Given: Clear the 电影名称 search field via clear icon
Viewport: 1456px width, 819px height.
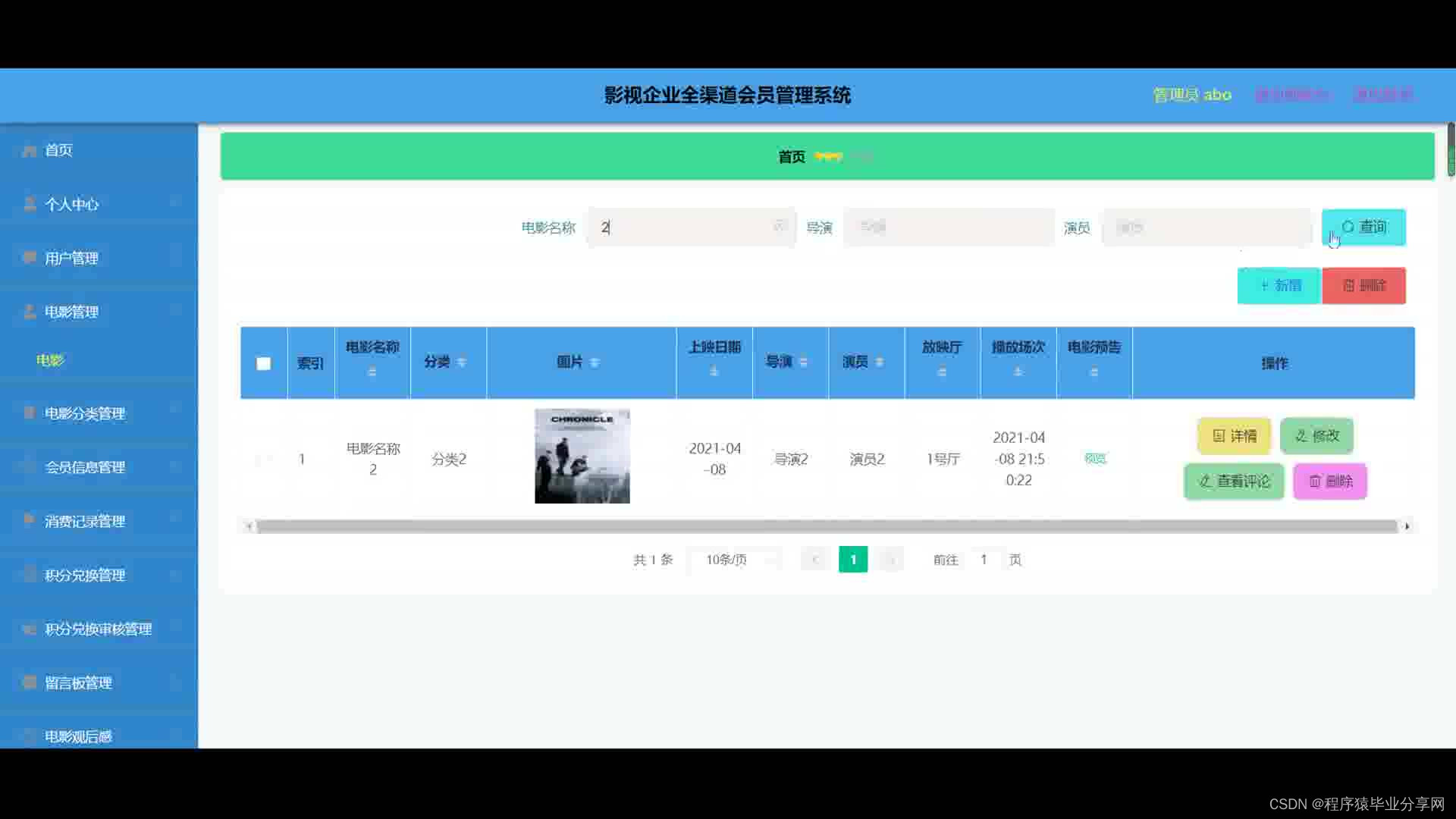Looking at the screenshot, I should [x=779, y=226].
